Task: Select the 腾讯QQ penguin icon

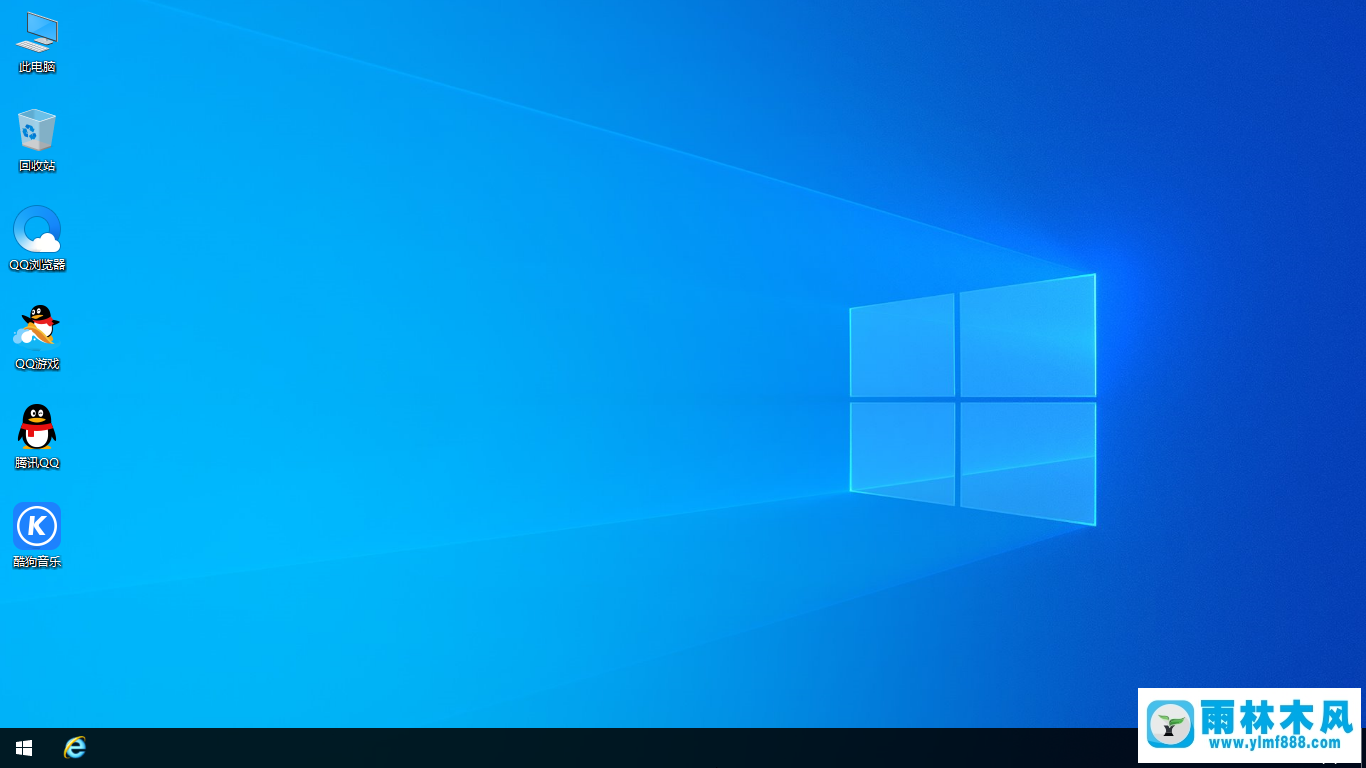Action: [37, 427]
